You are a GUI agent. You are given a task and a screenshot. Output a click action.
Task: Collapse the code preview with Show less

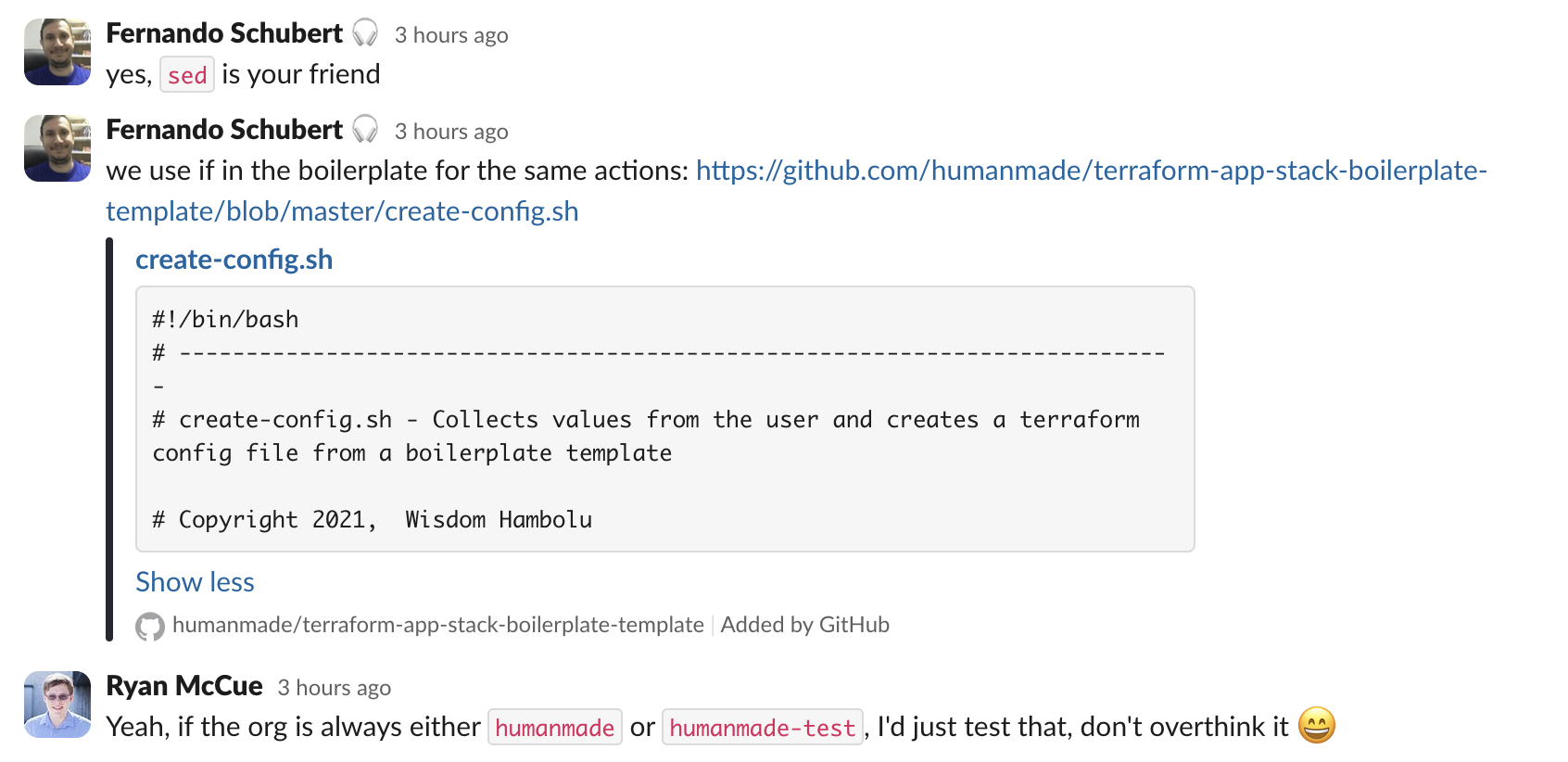coord(195,582)
